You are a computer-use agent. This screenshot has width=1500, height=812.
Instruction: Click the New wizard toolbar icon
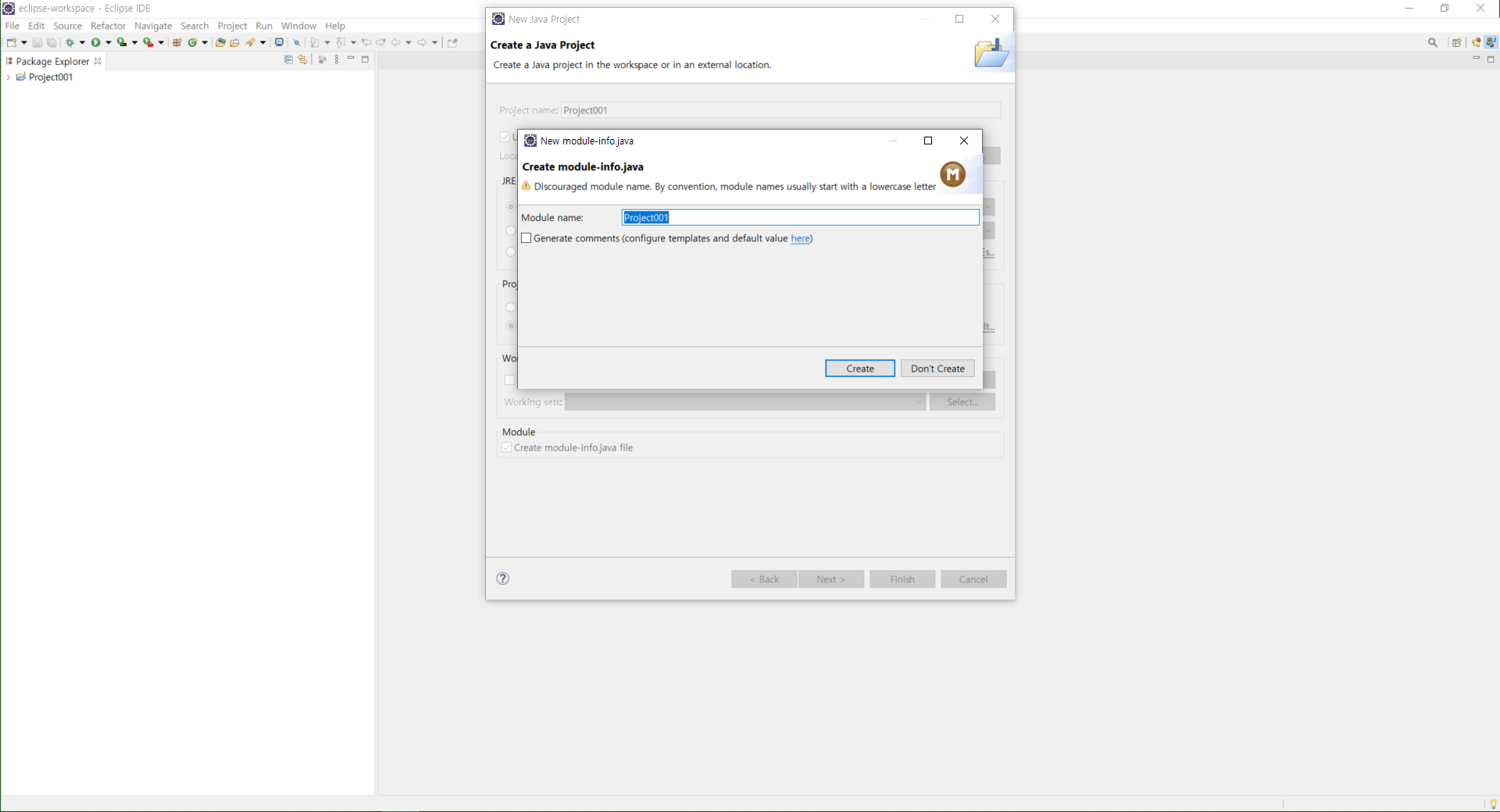tap(12, 42)
